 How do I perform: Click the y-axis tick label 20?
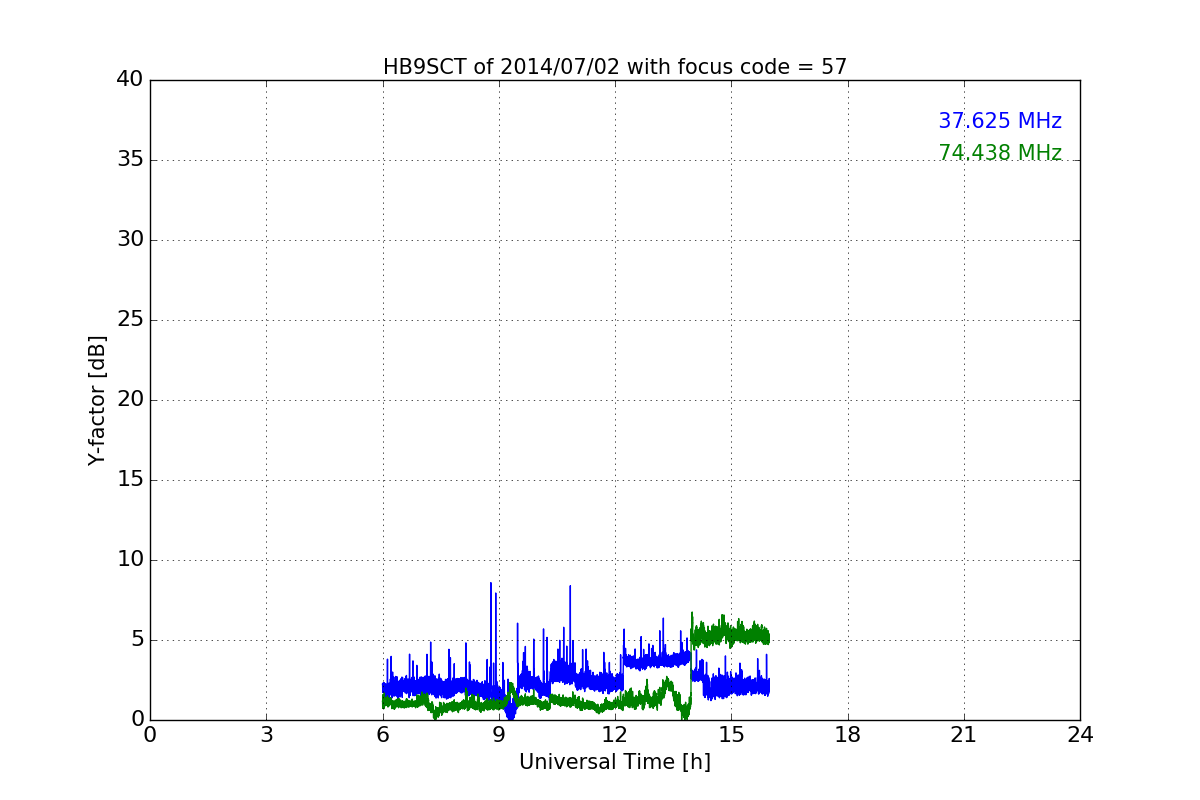(x=130, y=400)
